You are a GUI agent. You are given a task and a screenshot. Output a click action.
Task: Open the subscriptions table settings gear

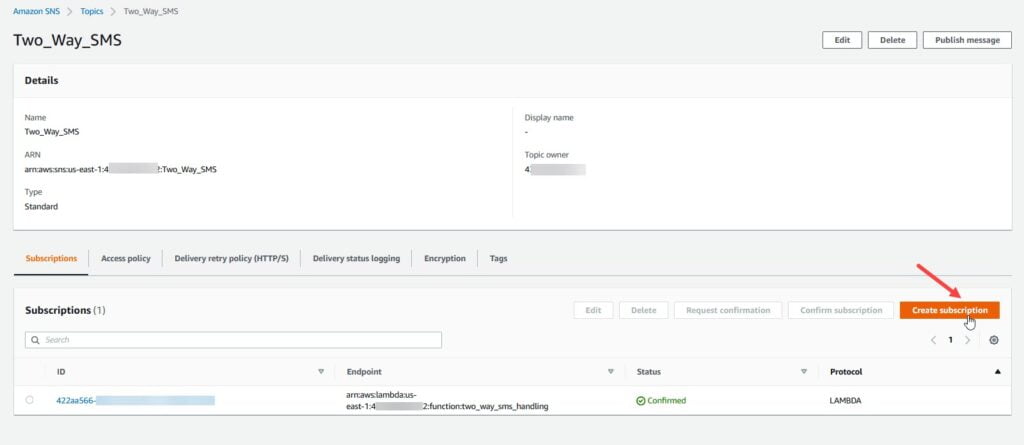point(994,340)
